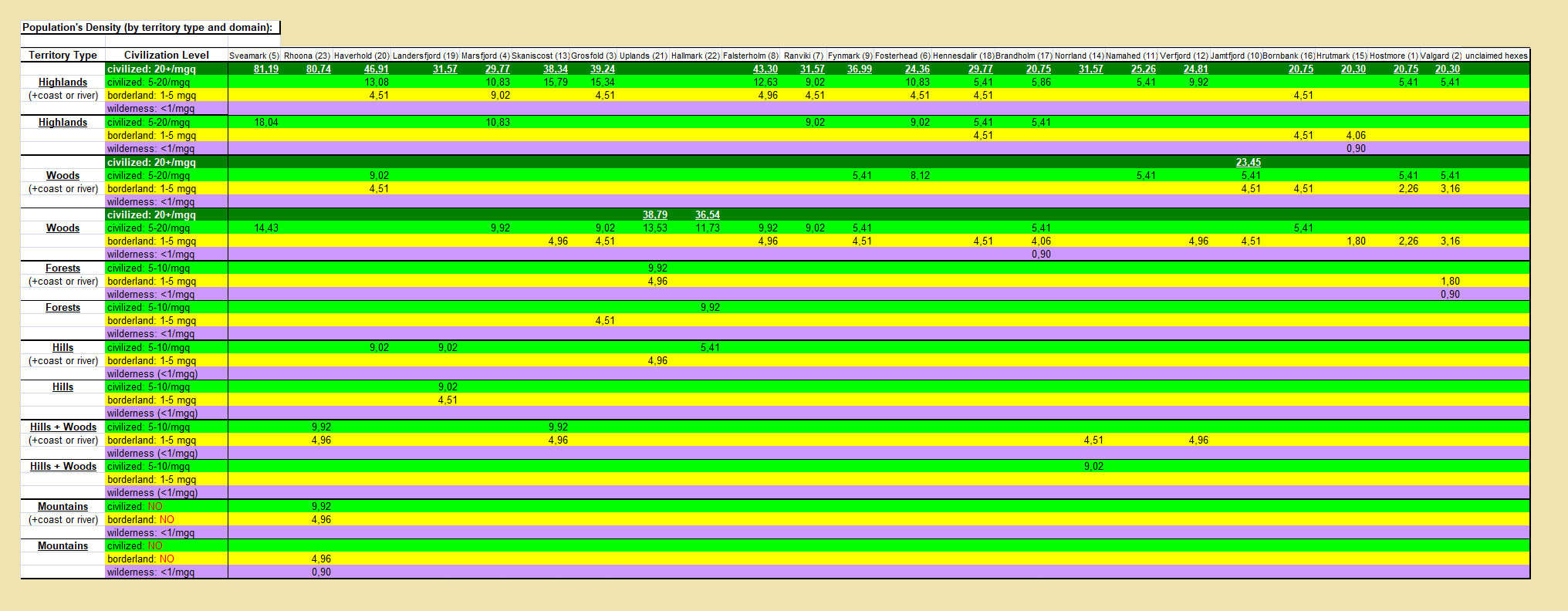The width and height of the screenshot is (1568, 611).
Task: Select the "Hallmark (22)" domain header
Action: tap(695, 56)
